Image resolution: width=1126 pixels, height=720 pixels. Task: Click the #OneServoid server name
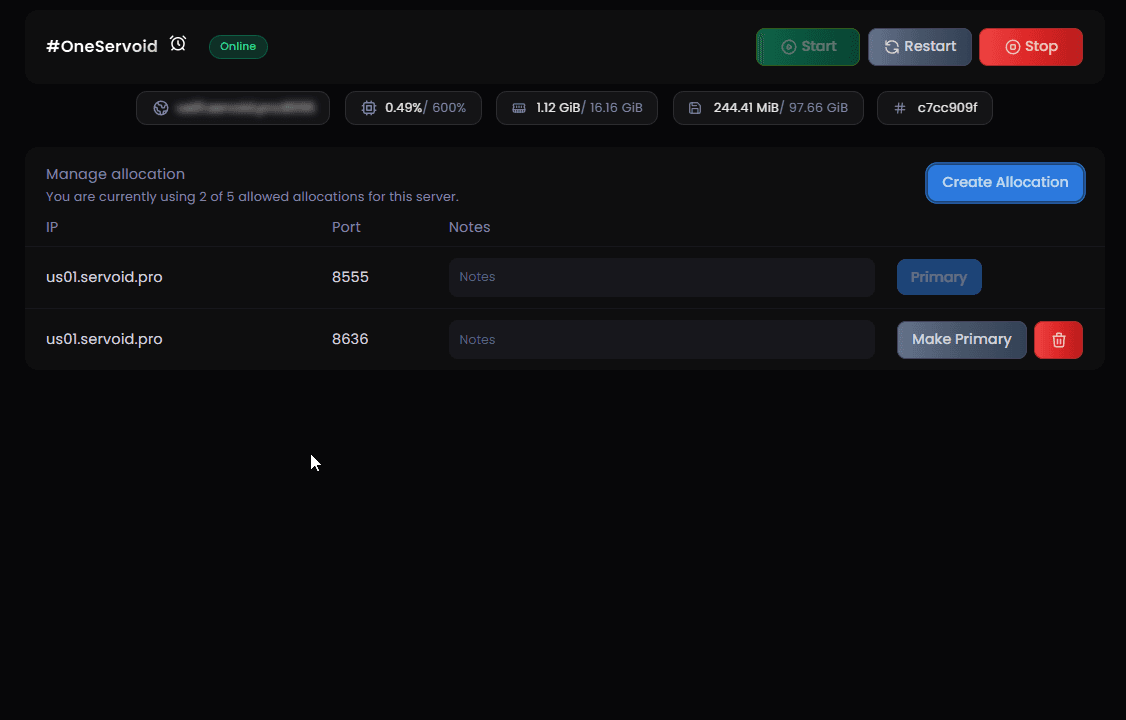tap(102, 47)
